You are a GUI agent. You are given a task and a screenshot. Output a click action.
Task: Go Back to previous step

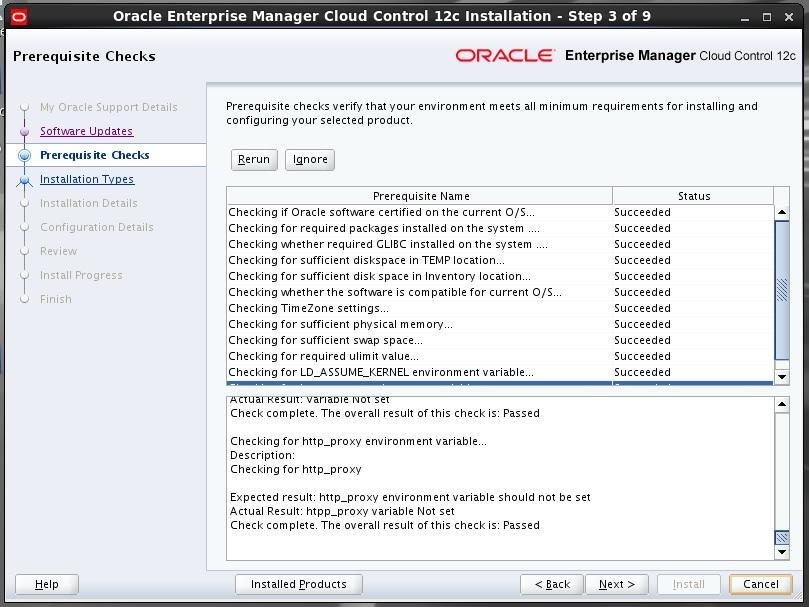point(552,584)
